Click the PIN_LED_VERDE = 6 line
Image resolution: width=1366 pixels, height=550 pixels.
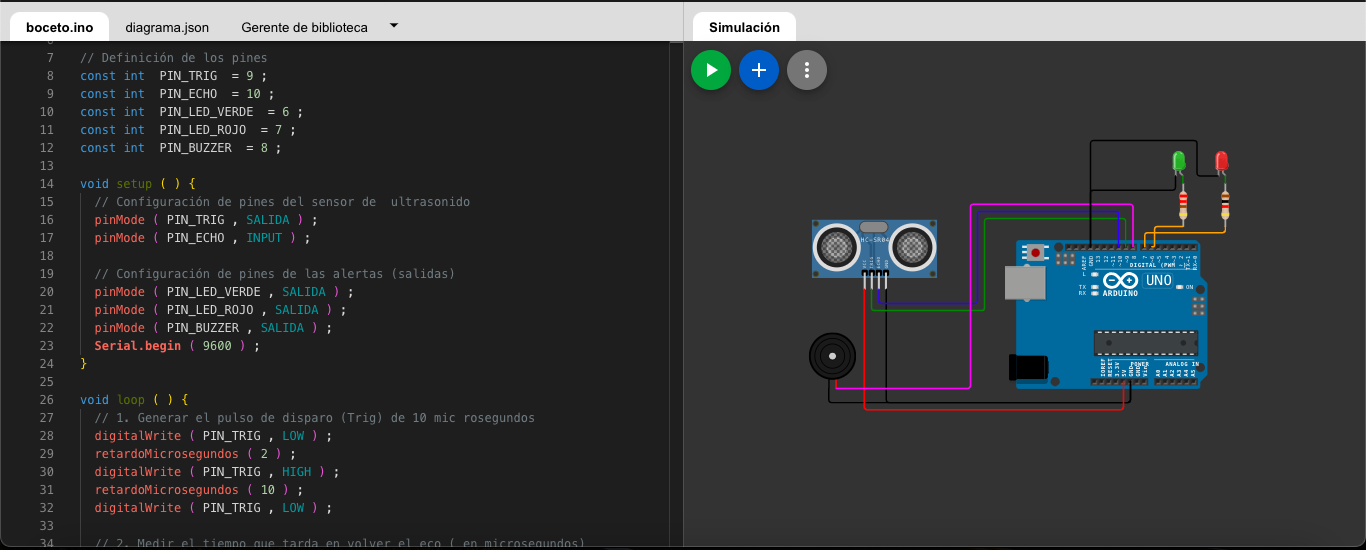tap(191, 112)
